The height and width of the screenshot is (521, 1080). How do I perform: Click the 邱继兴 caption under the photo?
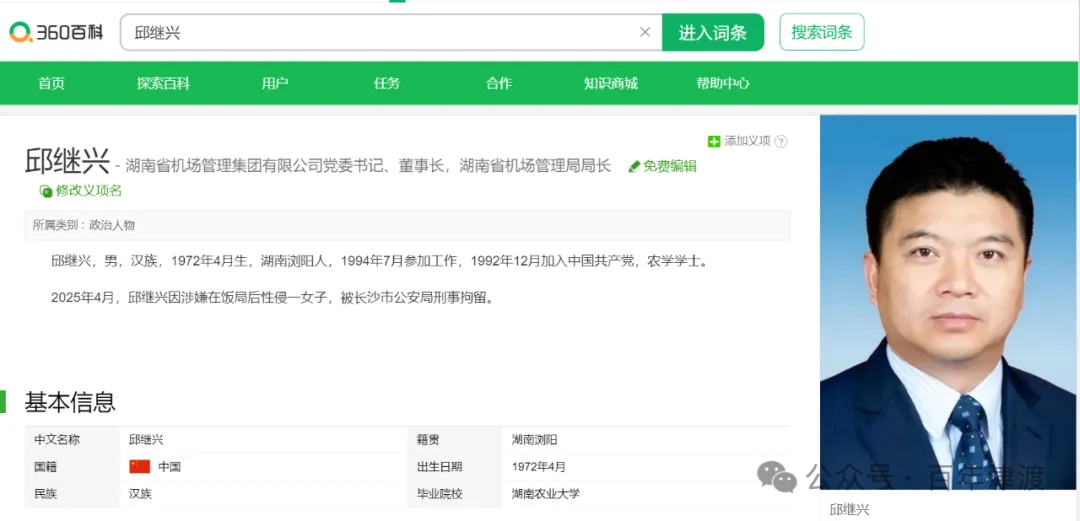point(850,510)
